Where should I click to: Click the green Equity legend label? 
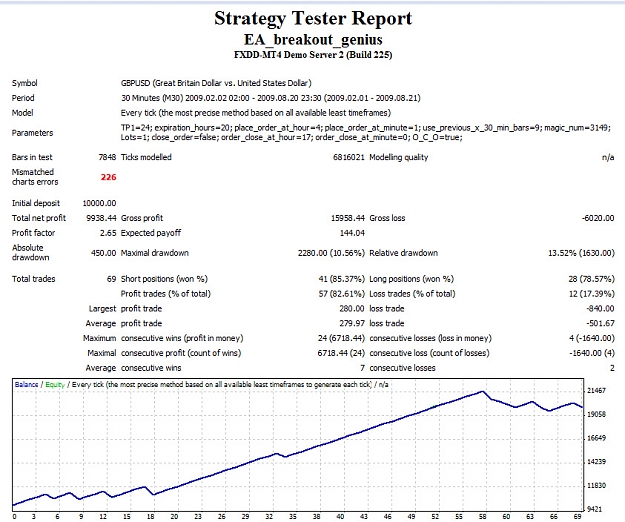55,385
